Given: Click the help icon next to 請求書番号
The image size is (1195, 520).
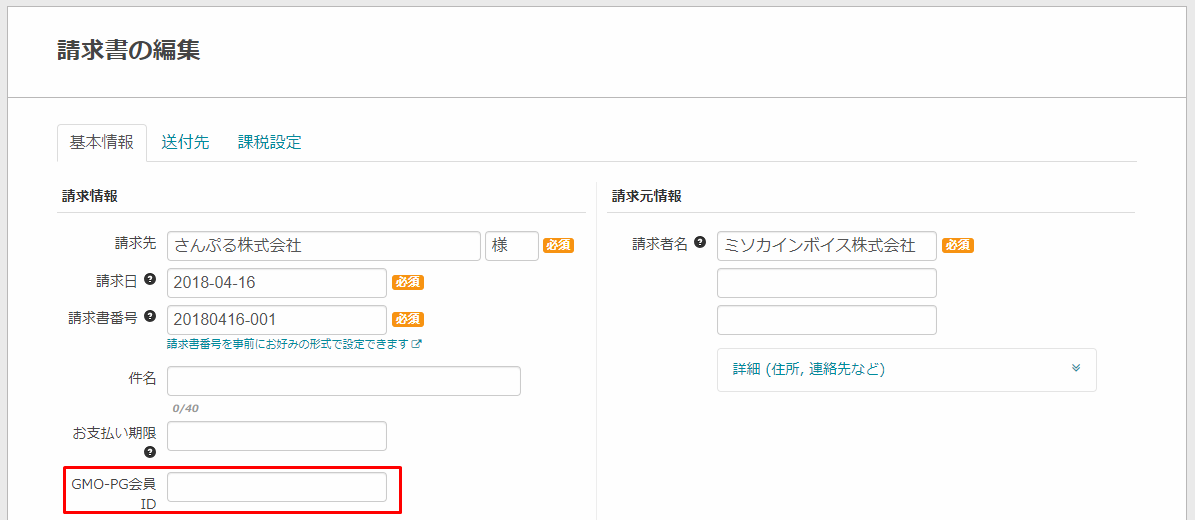Looking at the screenshot, I should pyautogui.click(x=150, y=316).
